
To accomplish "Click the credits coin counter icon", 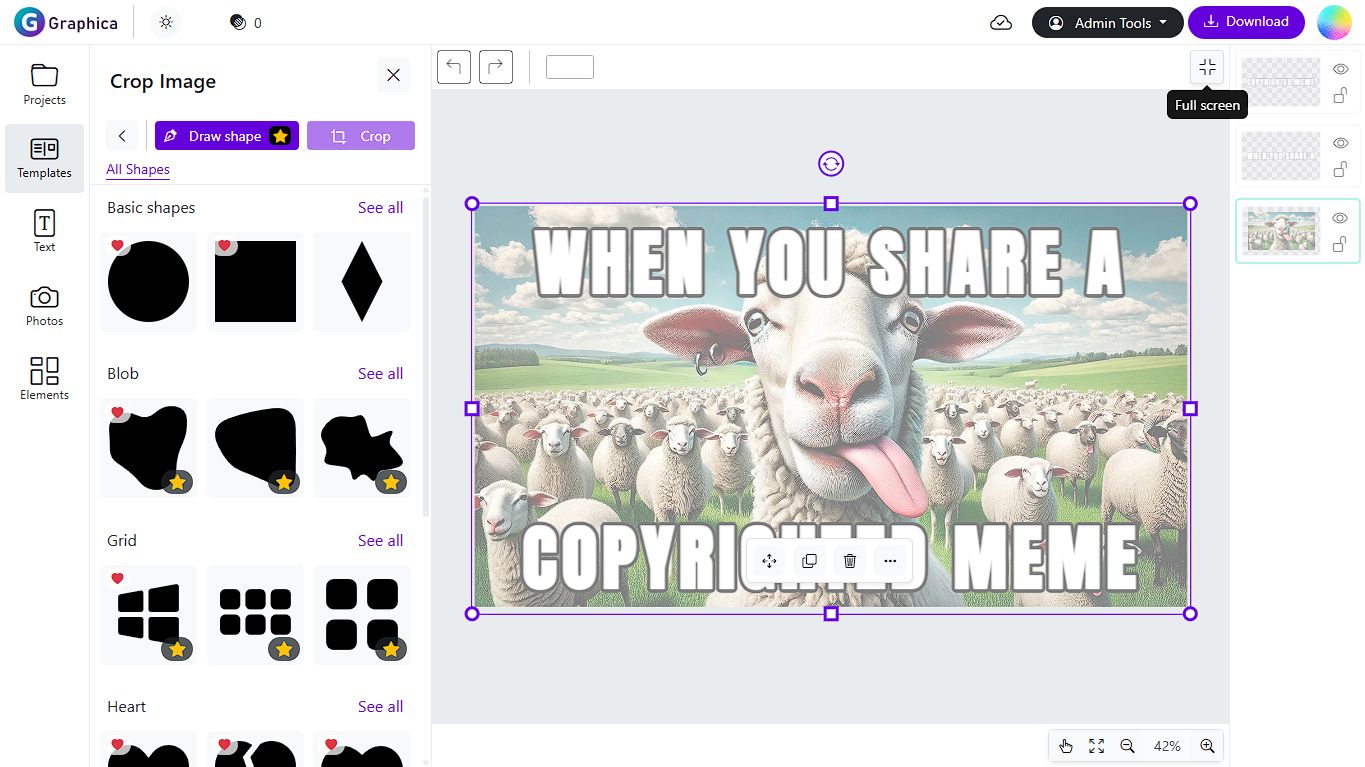I will (238, 22).
